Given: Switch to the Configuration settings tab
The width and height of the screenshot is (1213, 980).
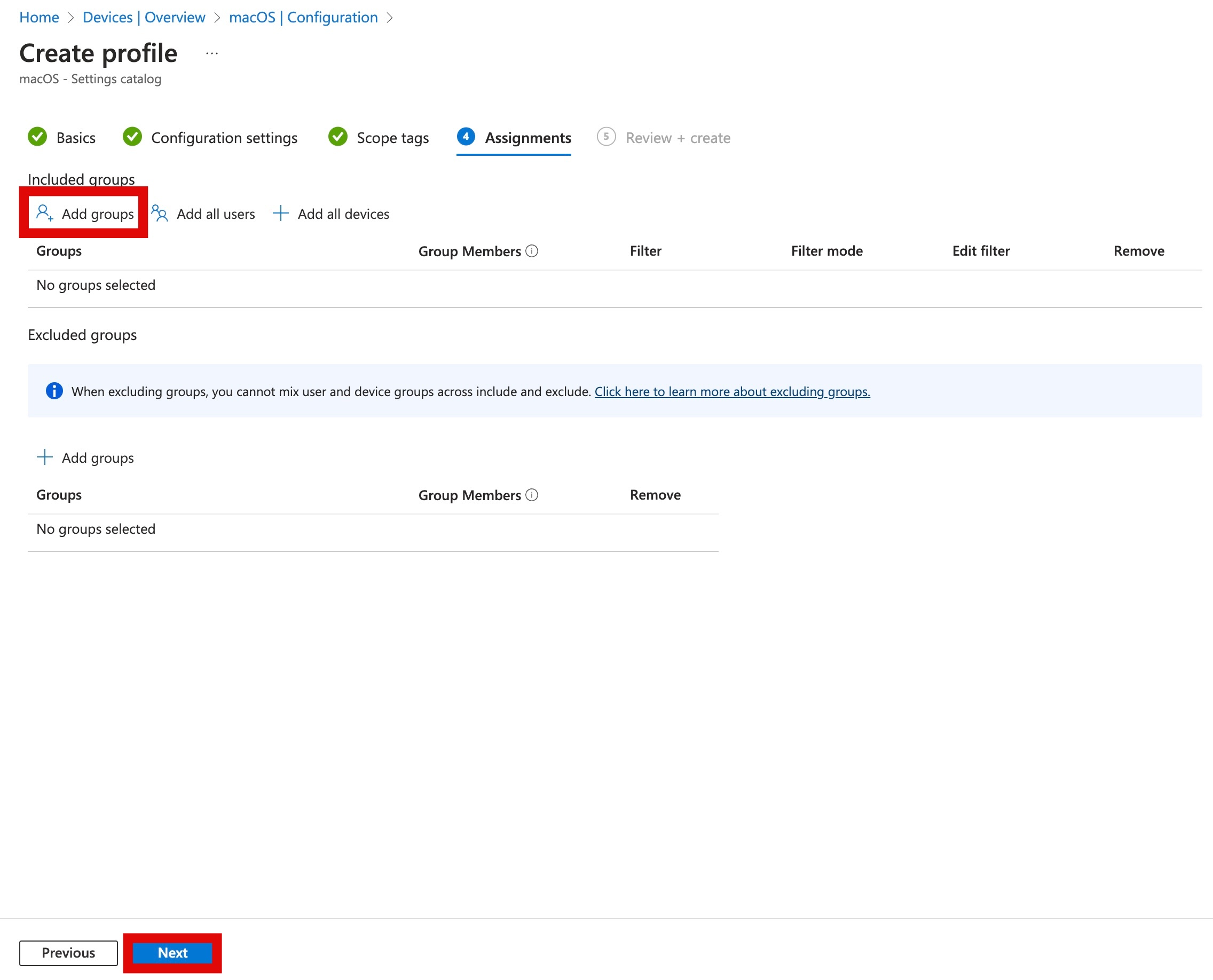Looking at the screenshot, I should pyautogui.click(x=210, y=138).
